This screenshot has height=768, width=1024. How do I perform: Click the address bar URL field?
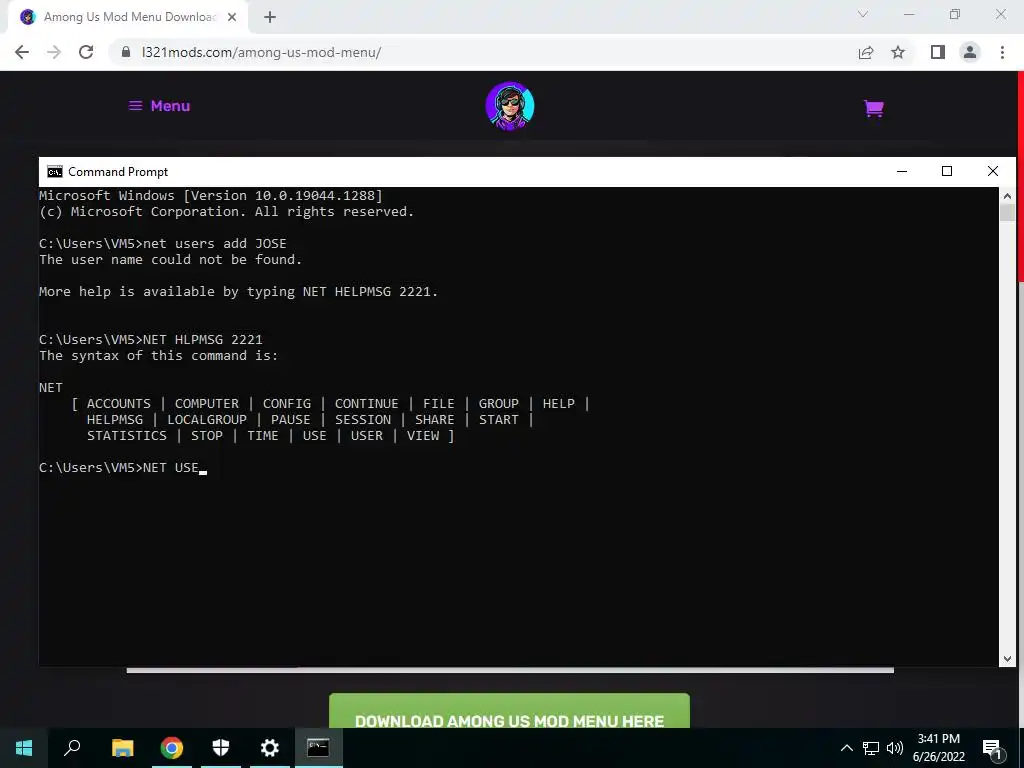pyautogui.click(x=483, y=52)
